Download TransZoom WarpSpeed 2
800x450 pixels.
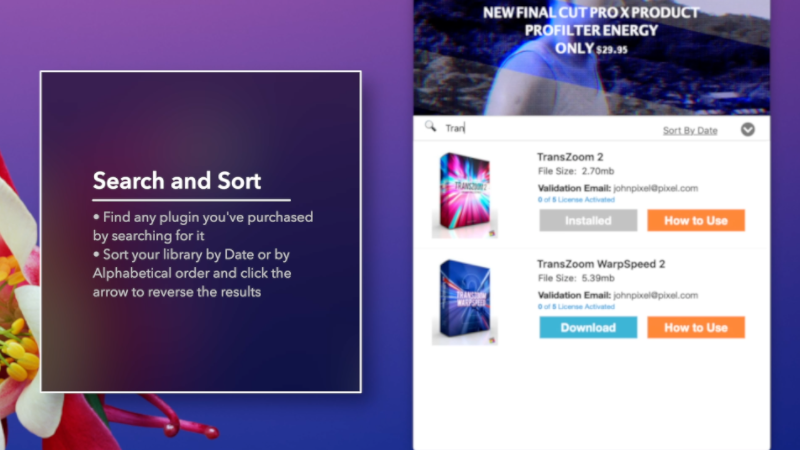point(588,328)
